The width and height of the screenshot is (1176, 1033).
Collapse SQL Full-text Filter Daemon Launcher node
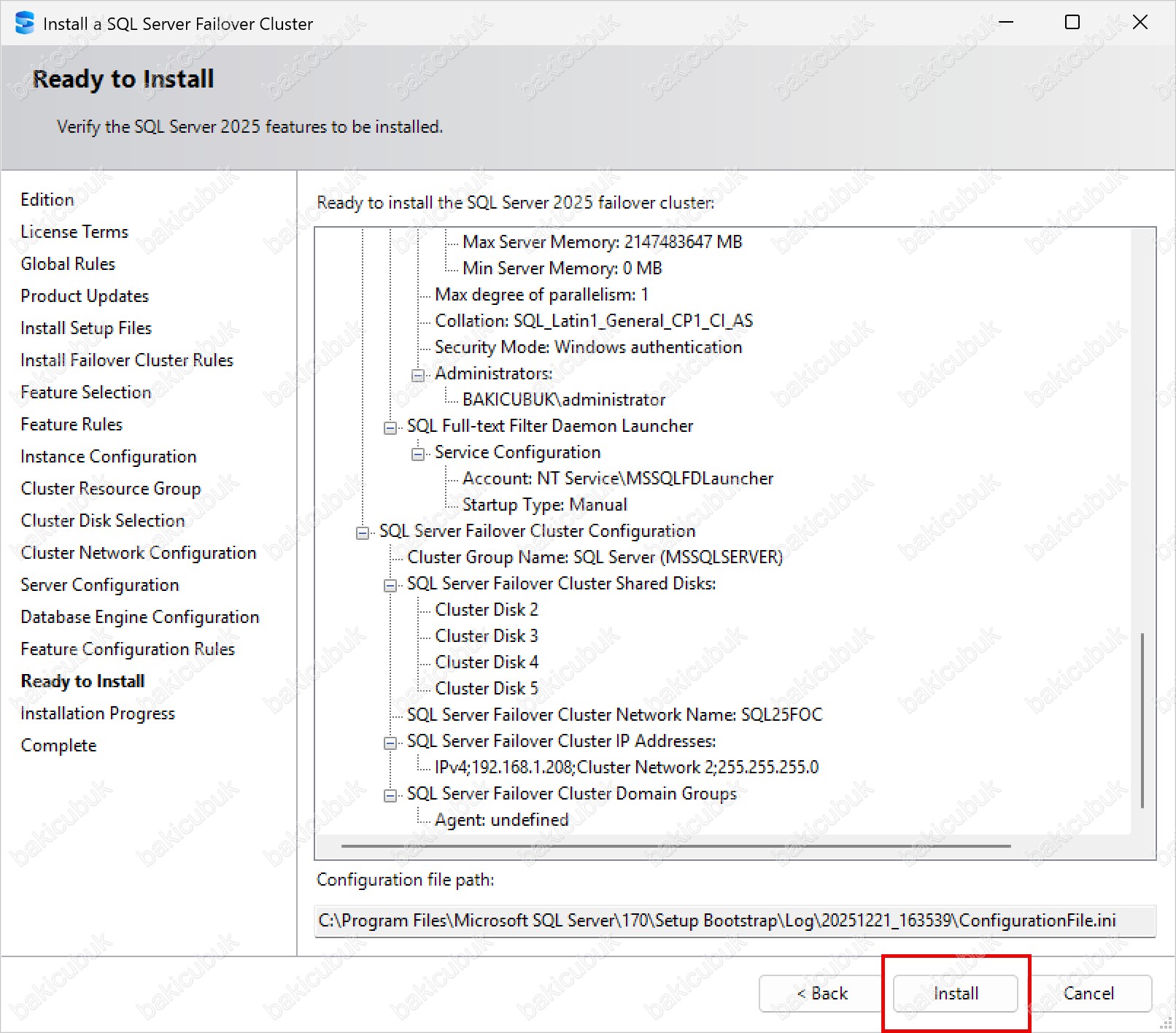click(x=390, y=427)
